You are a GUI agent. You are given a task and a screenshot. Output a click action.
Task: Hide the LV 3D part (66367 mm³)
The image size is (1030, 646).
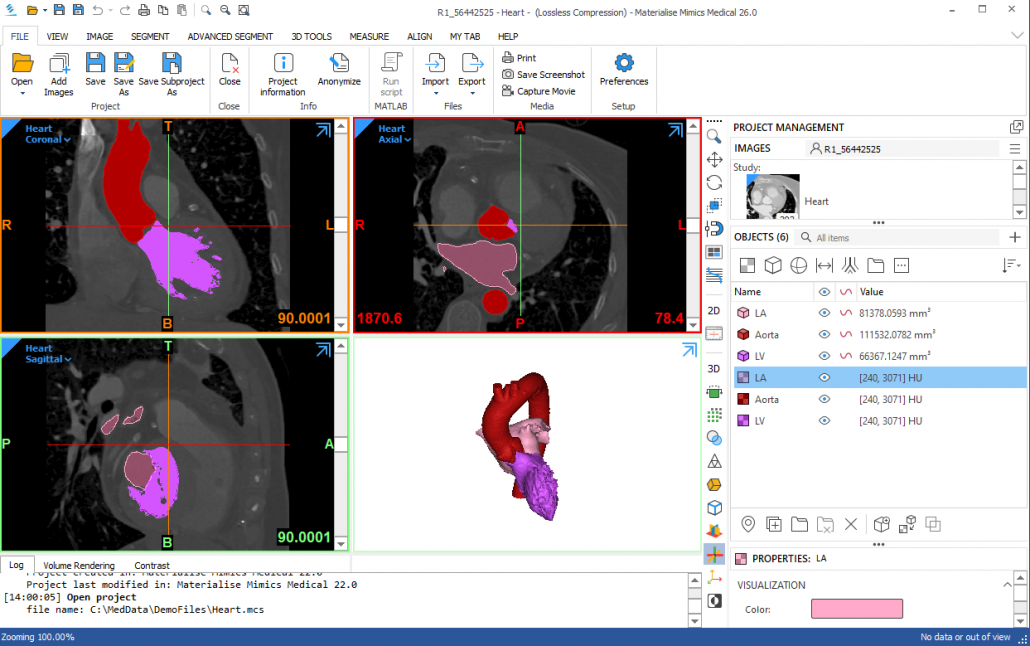click(824, 356)
